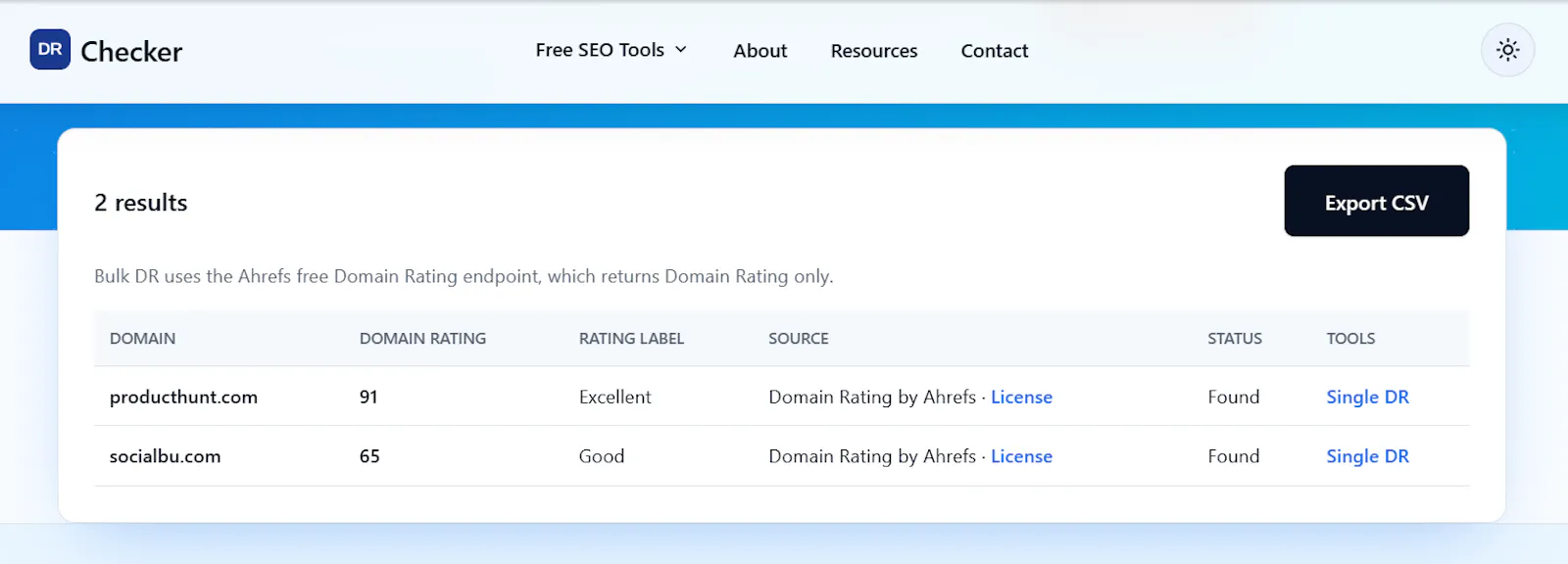Click the Bulk DR Ahrefs description text
The width and height of the screenshot is (1568, 564).
pyautogui.click(x=464, y=276)
